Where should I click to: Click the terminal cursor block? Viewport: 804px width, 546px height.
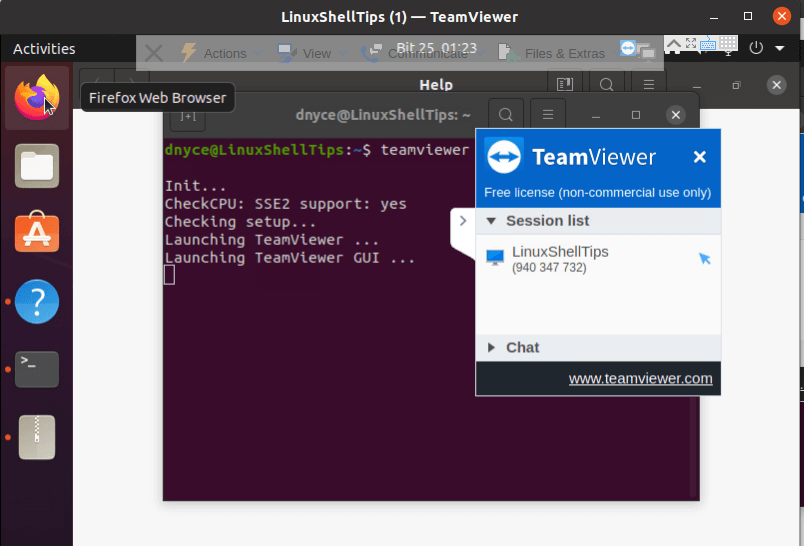pyautogui.click(x=169, y=275)
